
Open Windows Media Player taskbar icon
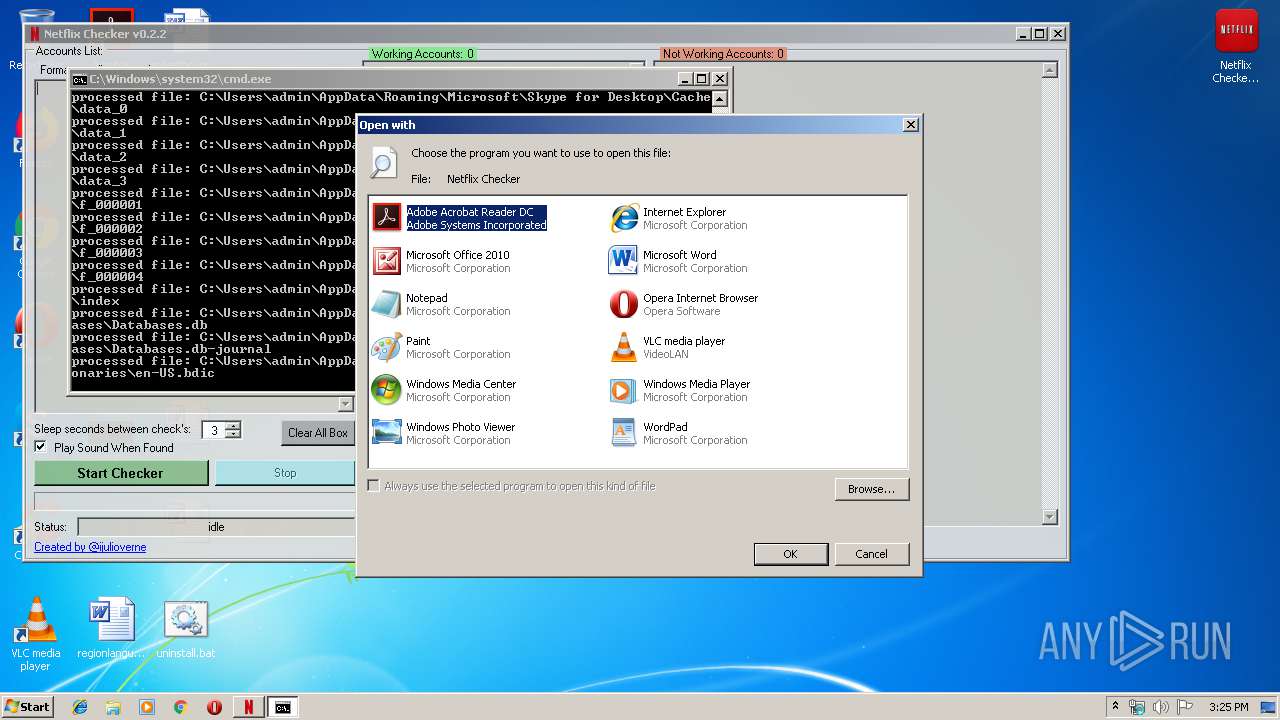[147, 707]
